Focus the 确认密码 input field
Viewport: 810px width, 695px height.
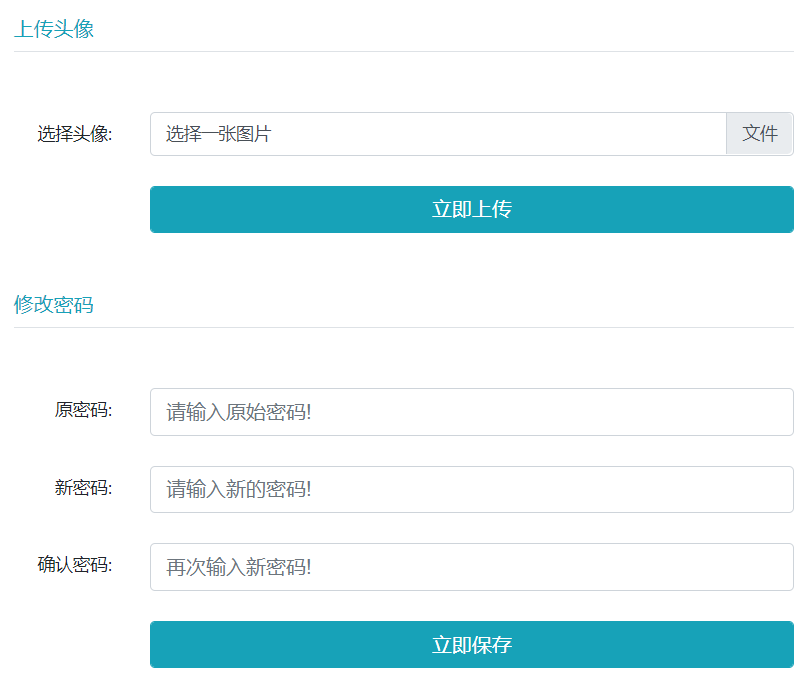[x=471, y=567]
